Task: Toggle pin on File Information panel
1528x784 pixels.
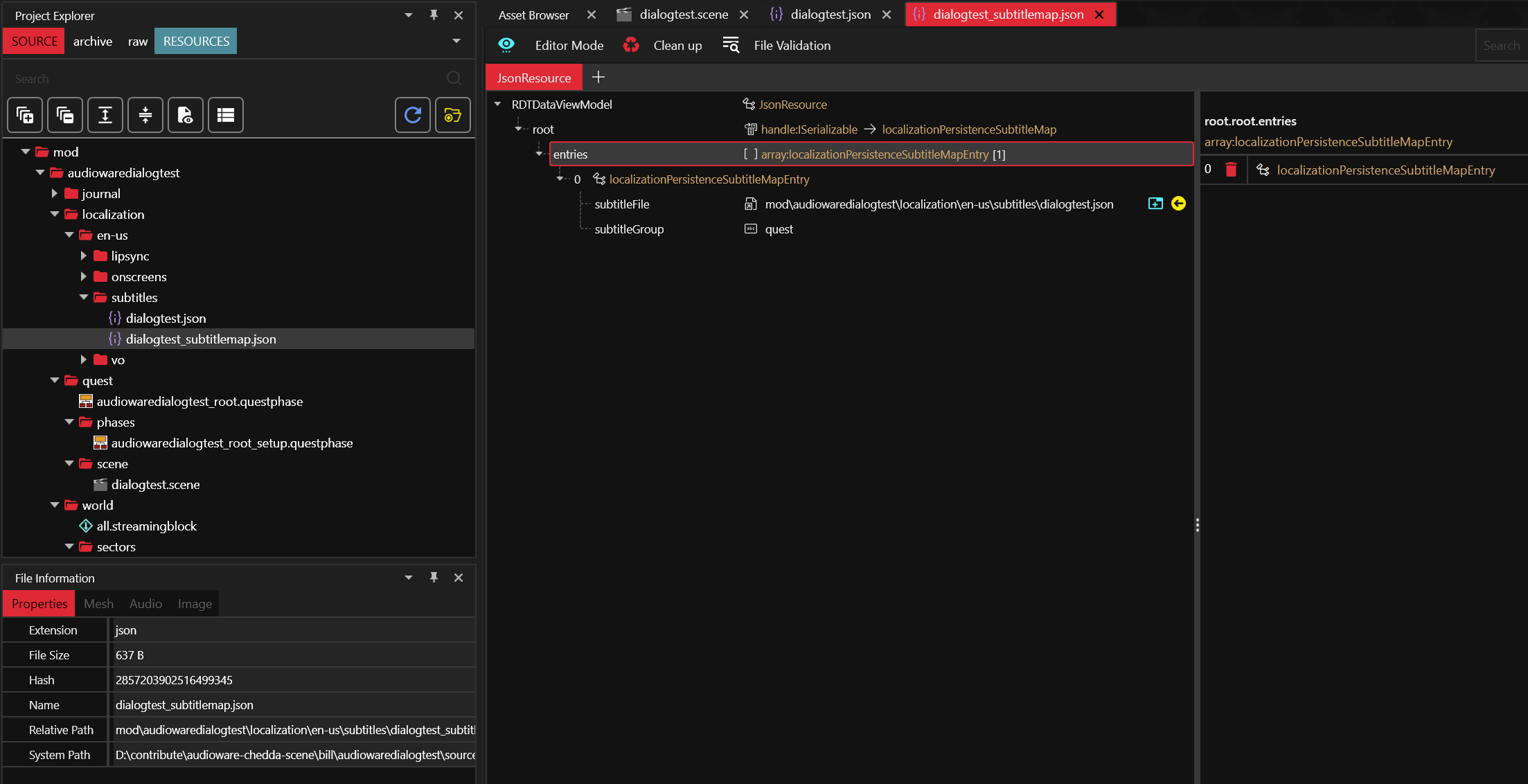Action: pos(434,578)
